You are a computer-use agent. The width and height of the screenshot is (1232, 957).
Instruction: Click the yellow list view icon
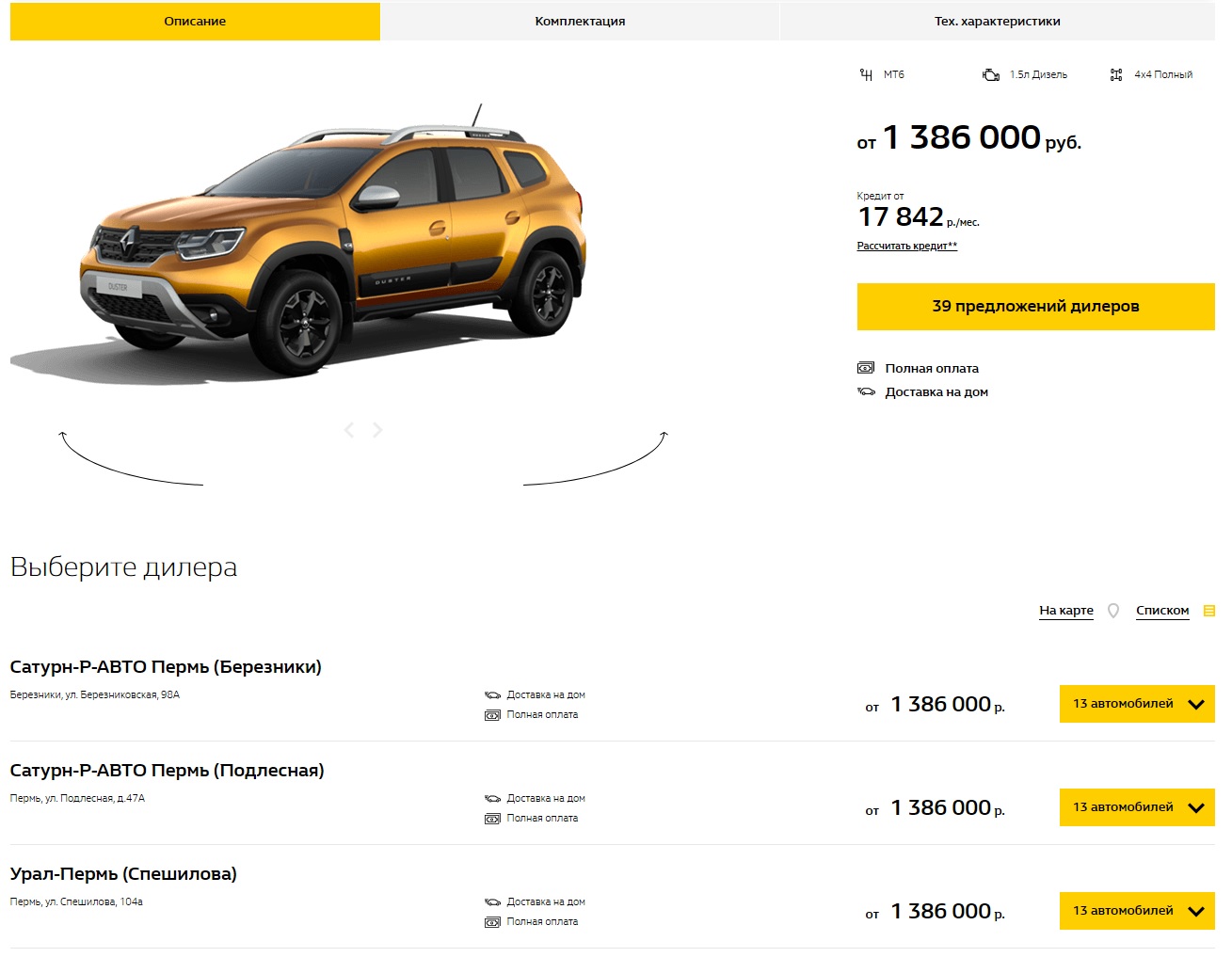click(x=1209, y=611)
